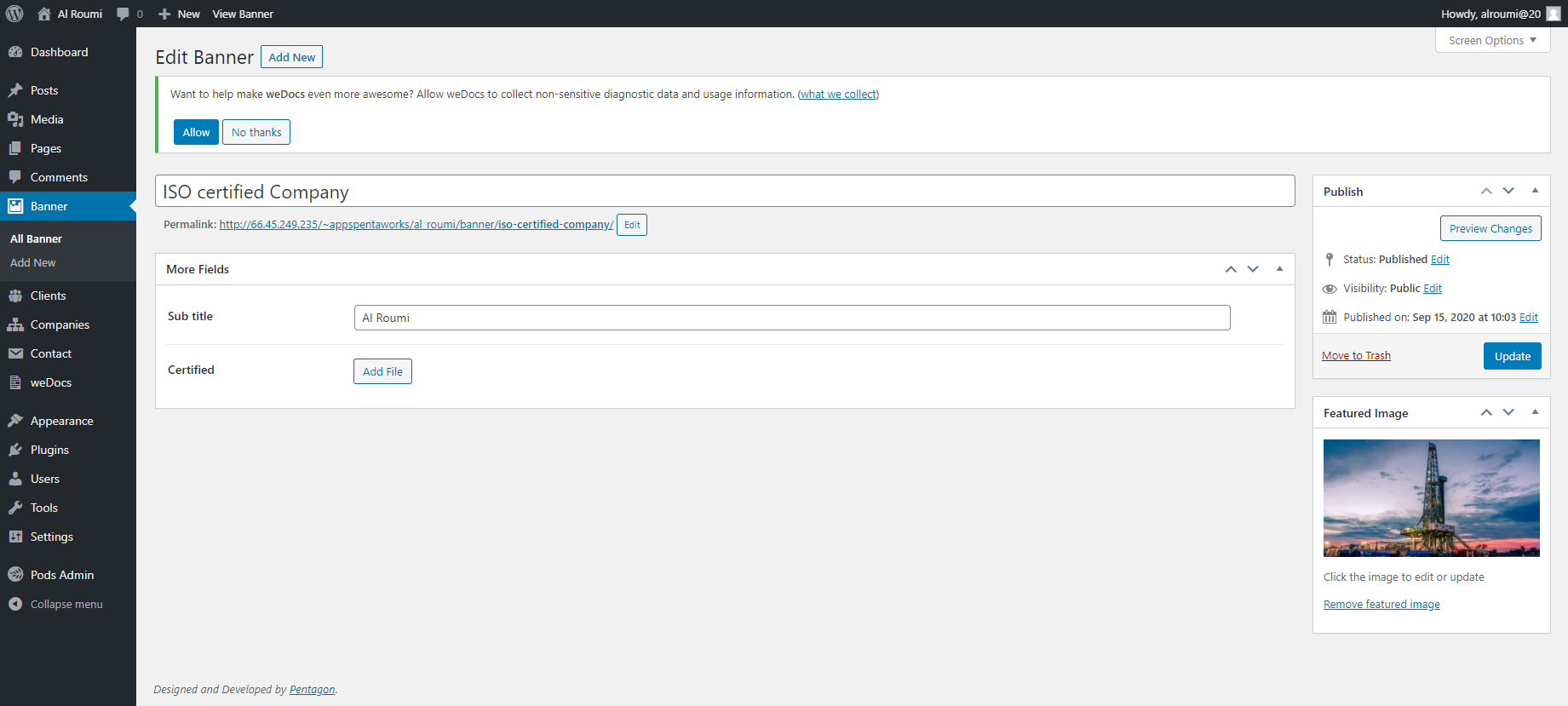
Task: Open comments bubble icon in admin bar
Action: click(x=123, y=14)
